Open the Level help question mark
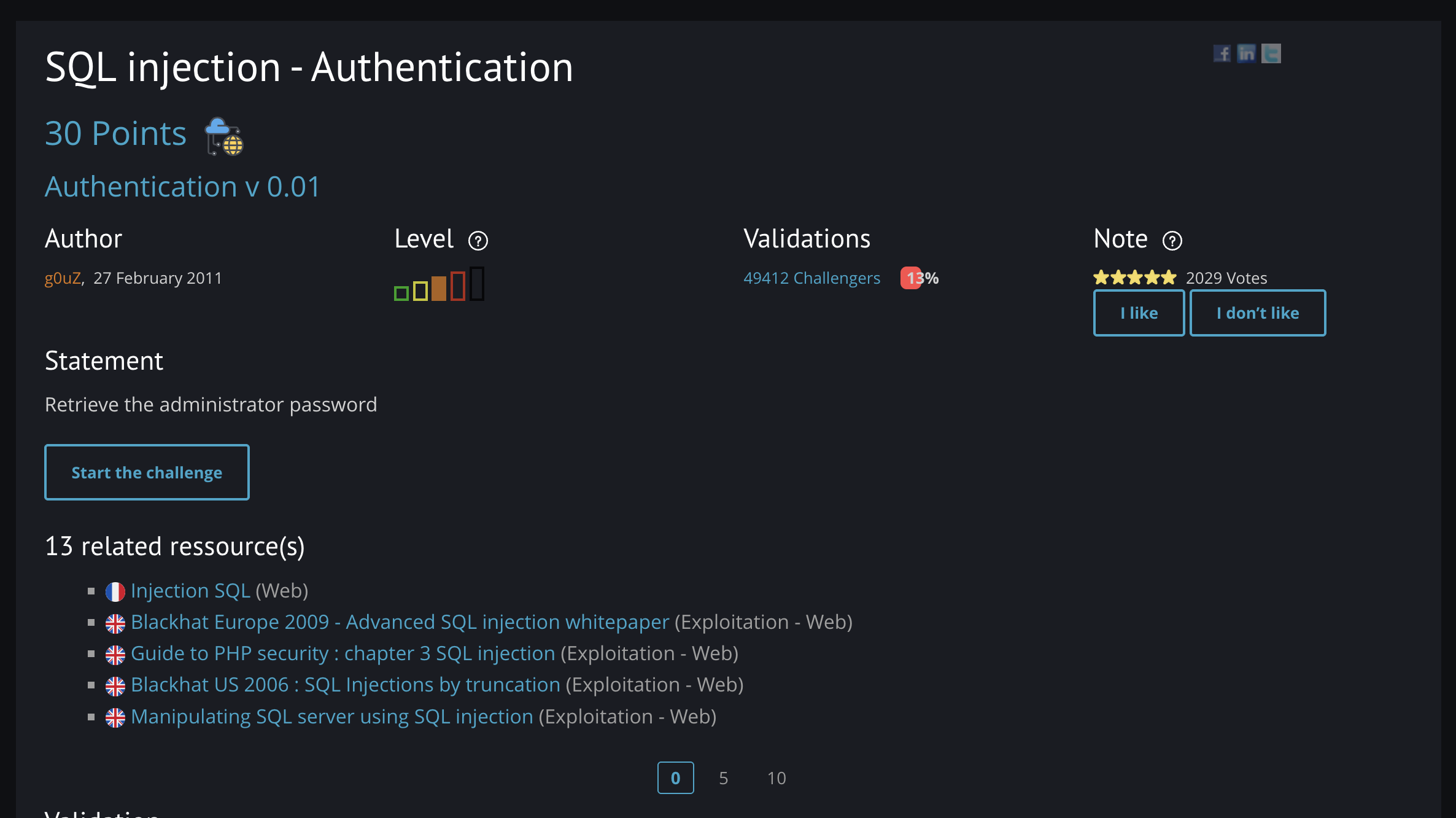Screen dimensions: 1456x818 (478, 241)
